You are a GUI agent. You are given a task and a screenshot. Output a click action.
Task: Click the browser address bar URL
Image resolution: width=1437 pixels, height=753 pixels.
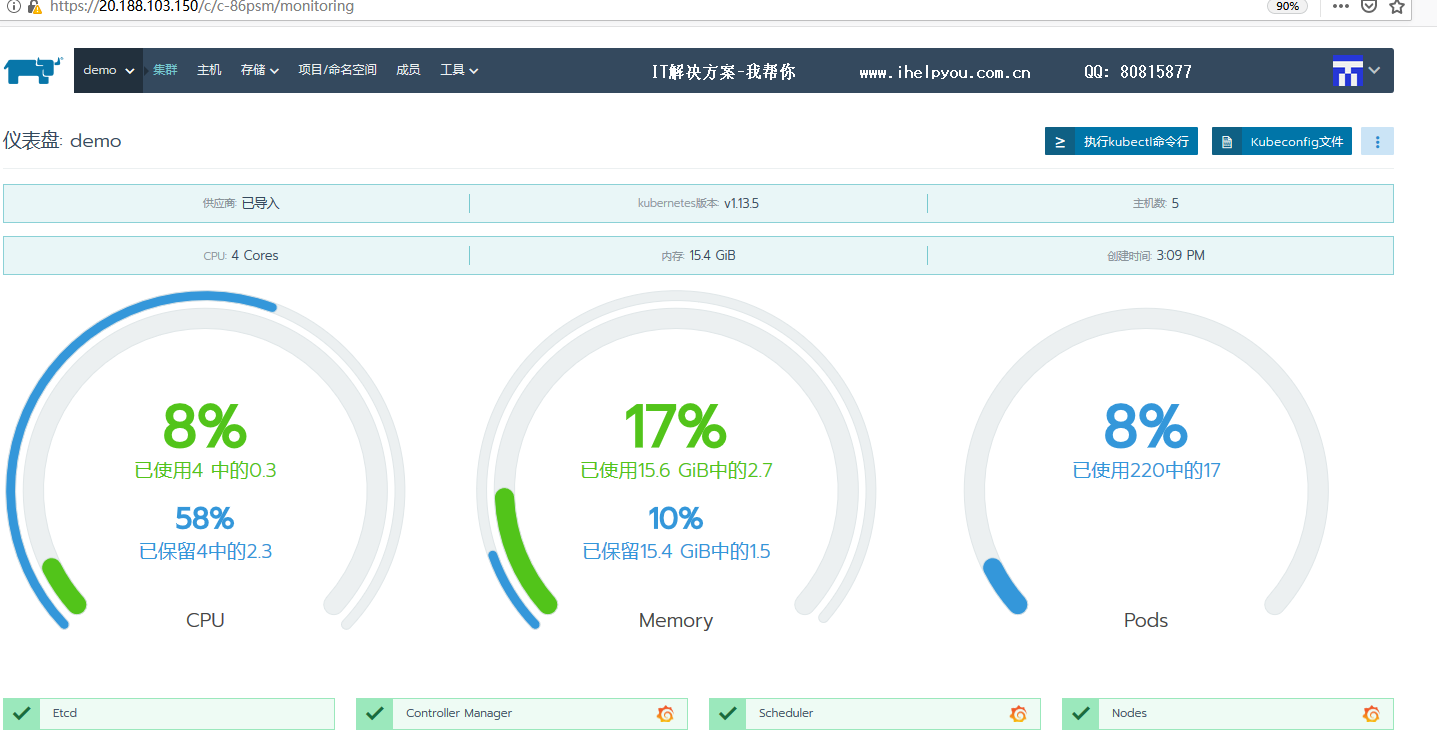202,6
